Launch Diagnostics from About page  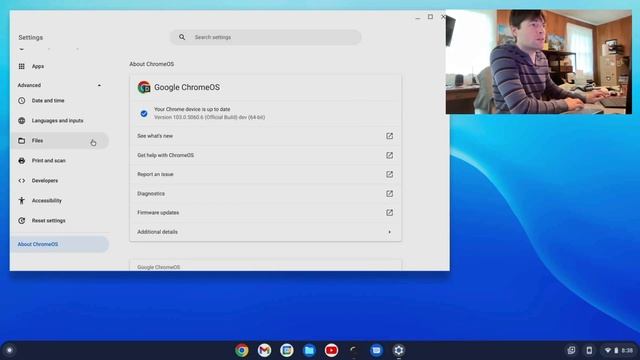pyautogui.click(x=265, y=193)
